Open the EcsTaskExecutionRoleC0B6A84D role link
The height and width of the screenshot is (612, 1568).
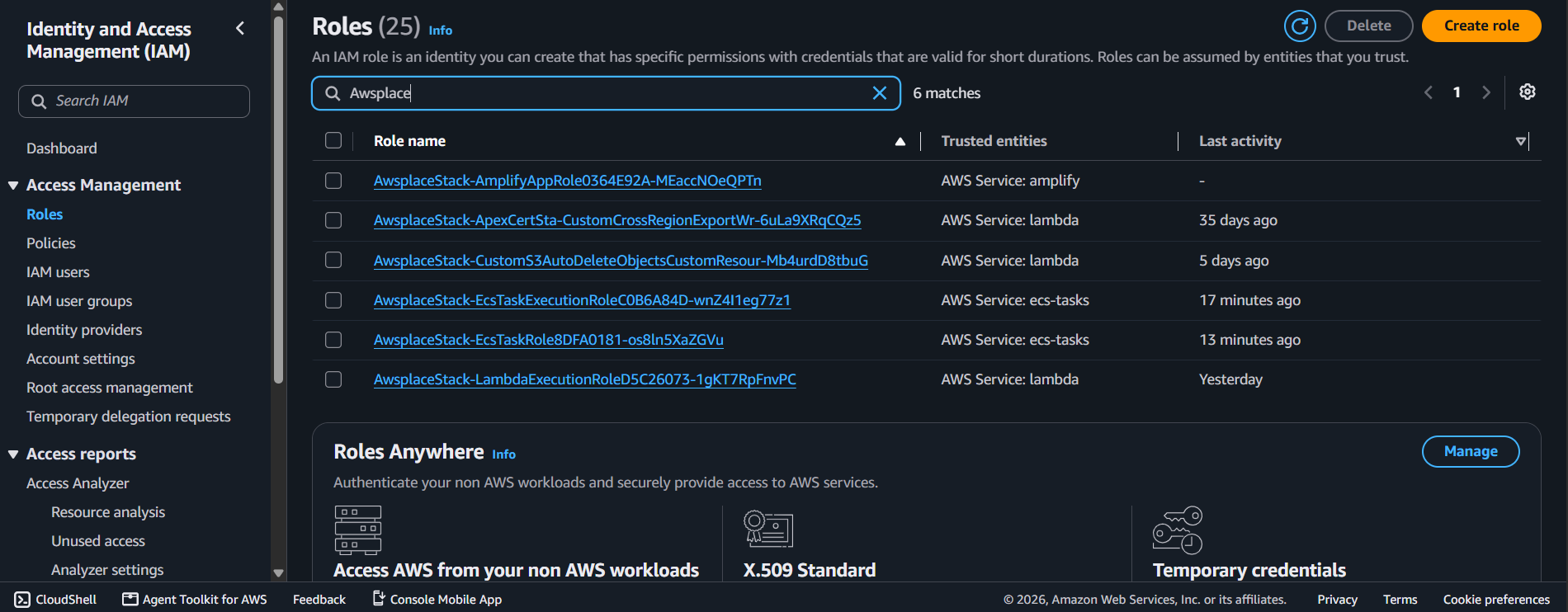coord(582,300)
